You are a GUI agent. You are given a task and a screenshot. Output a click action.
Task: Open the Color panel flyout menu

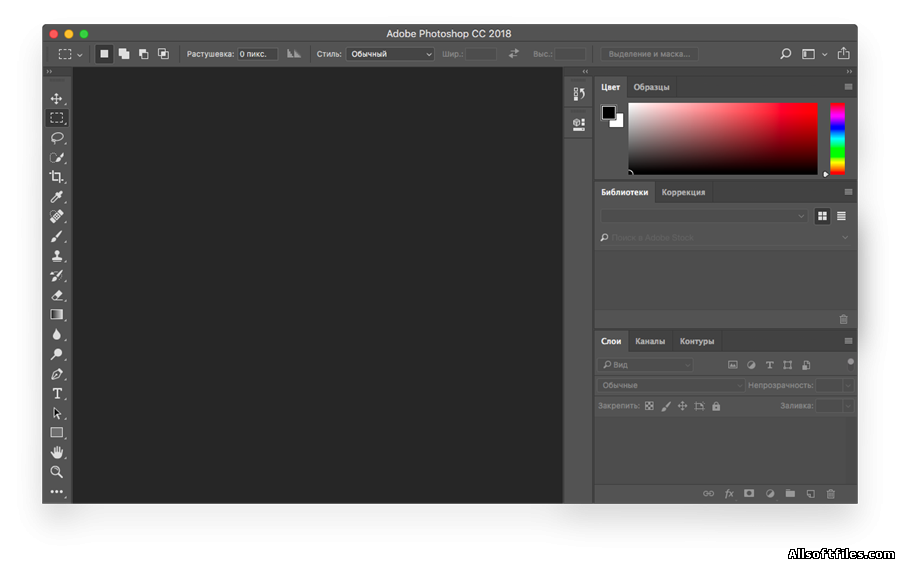tap(848, 87)
